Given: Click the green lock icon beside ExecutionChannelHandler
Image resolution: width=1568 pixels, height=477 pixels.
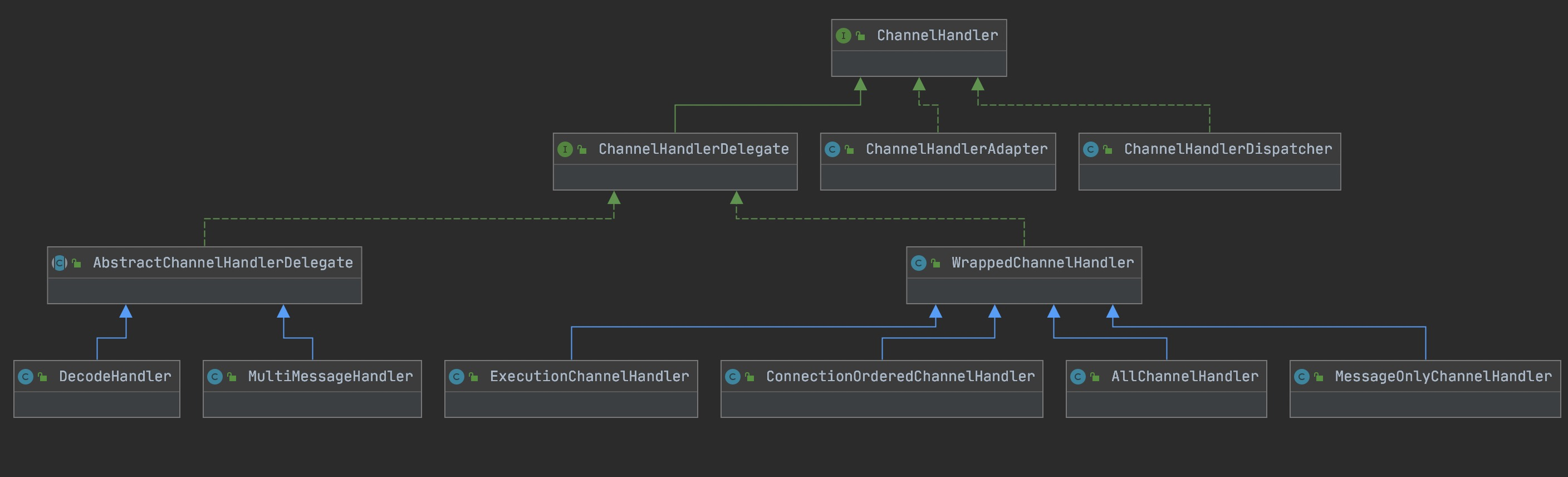Looking at the screenshot, I should [x=473, y=377].
